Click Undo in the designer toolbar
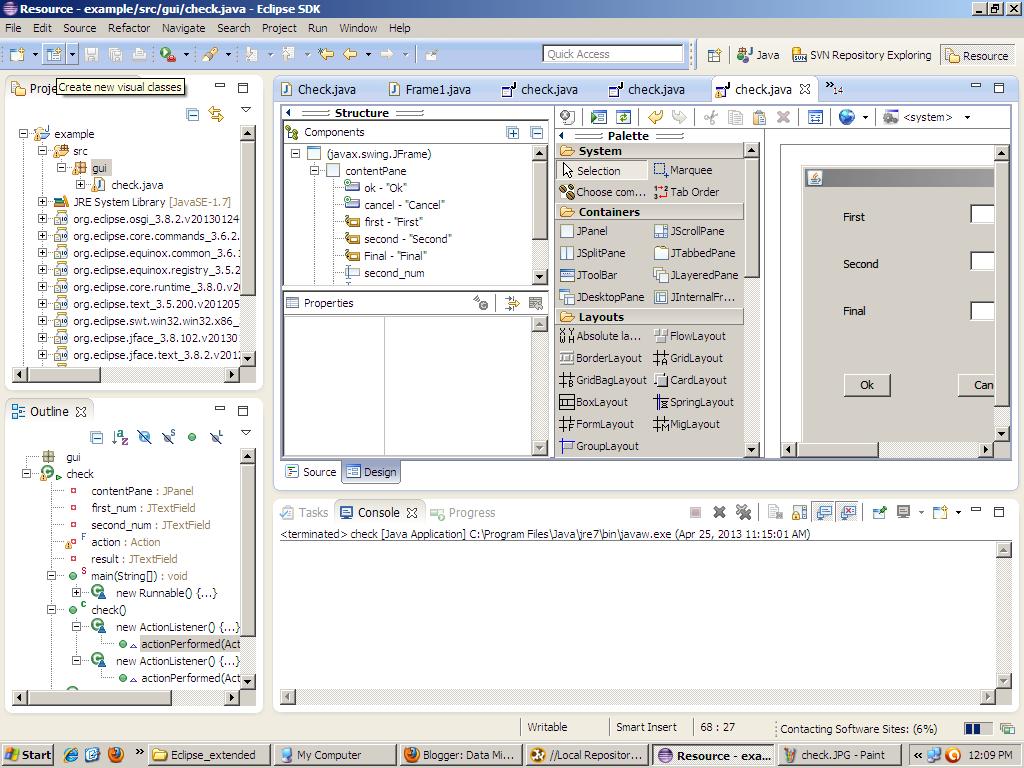This screenshot has width=1024, height=768. click(655, 117)
